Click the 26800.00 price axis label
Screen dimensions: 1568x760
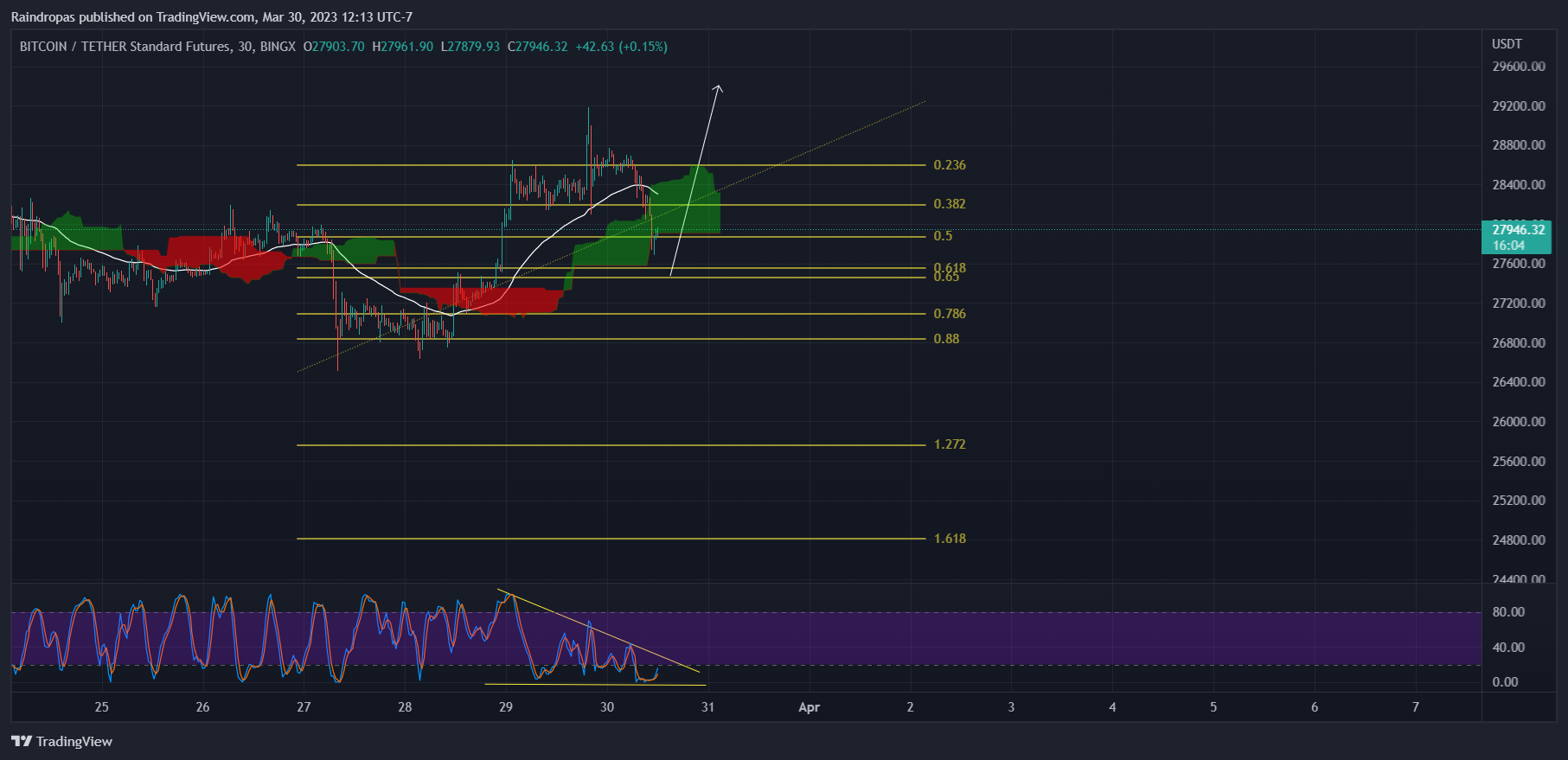(x=1519, y=343)
